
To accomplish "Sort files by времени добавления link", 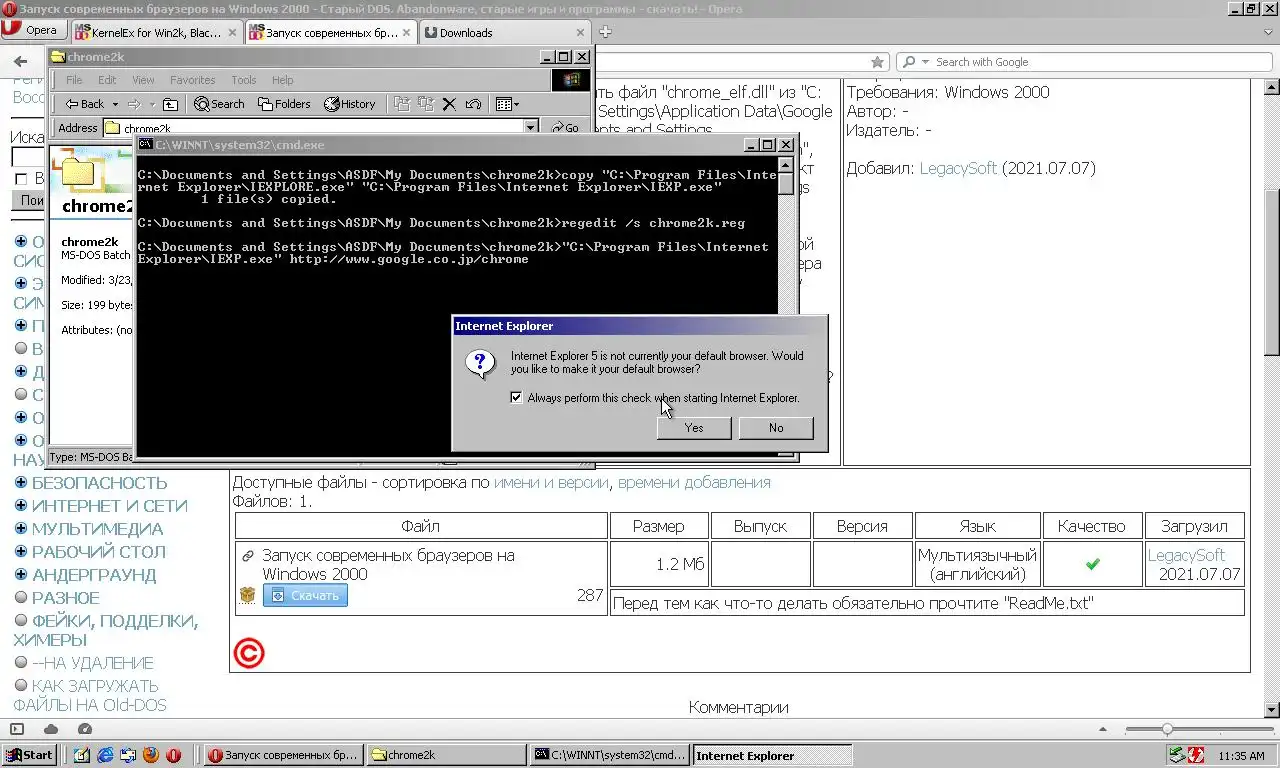I will [x=694, y=482].
